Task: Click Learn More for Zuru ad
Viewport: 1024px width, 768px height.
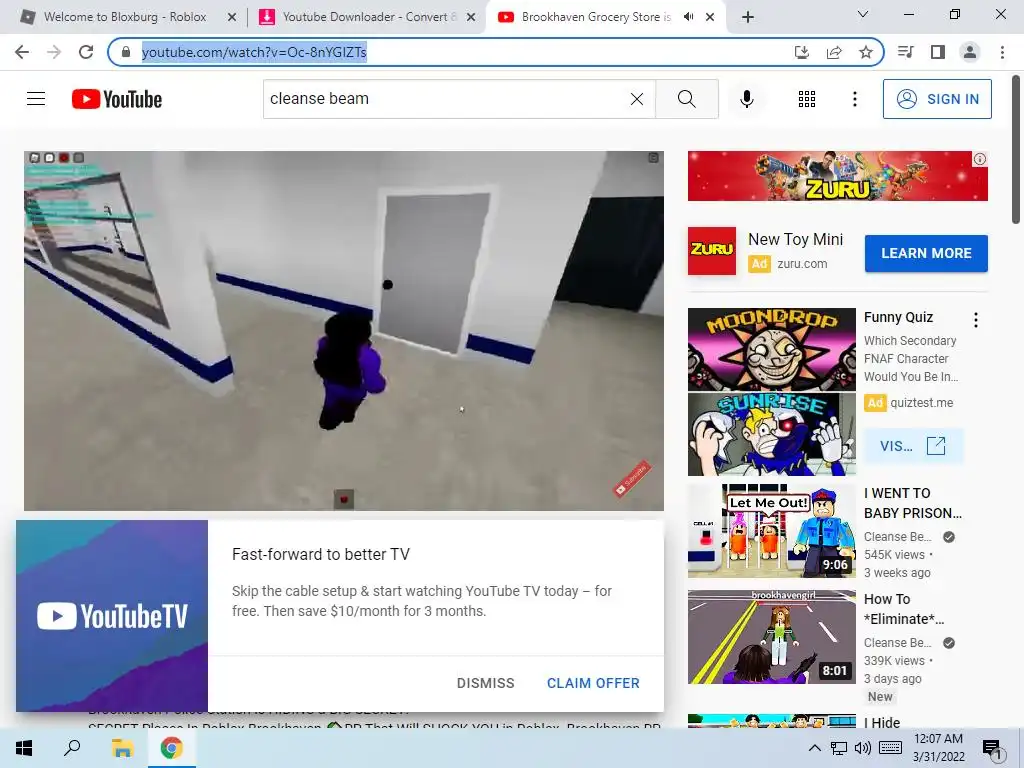Action: pyautogui.click(x=926, y=253)
